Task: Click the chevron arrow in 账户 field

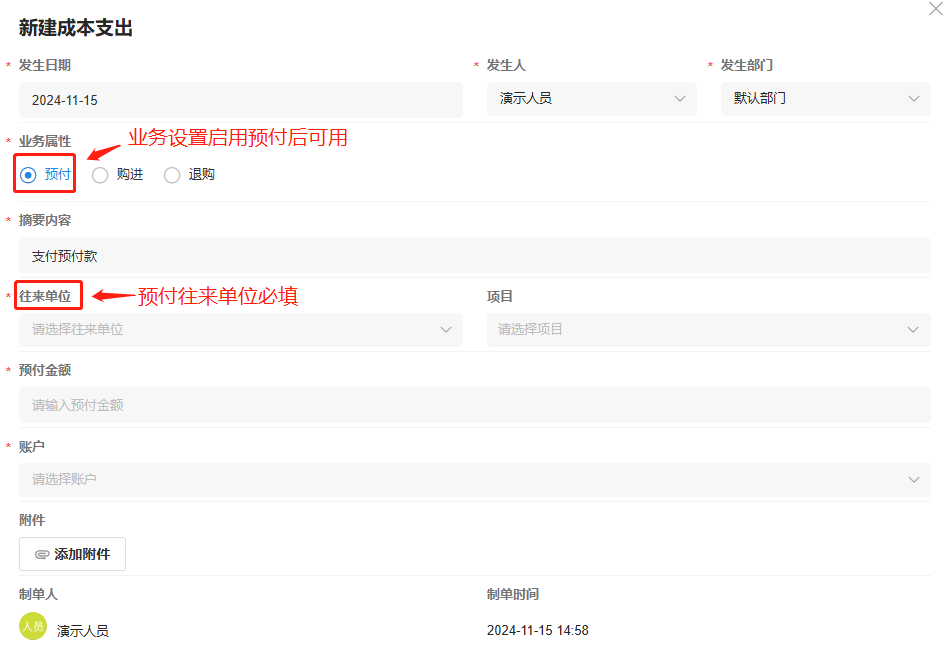Action: tap(913, 480)
